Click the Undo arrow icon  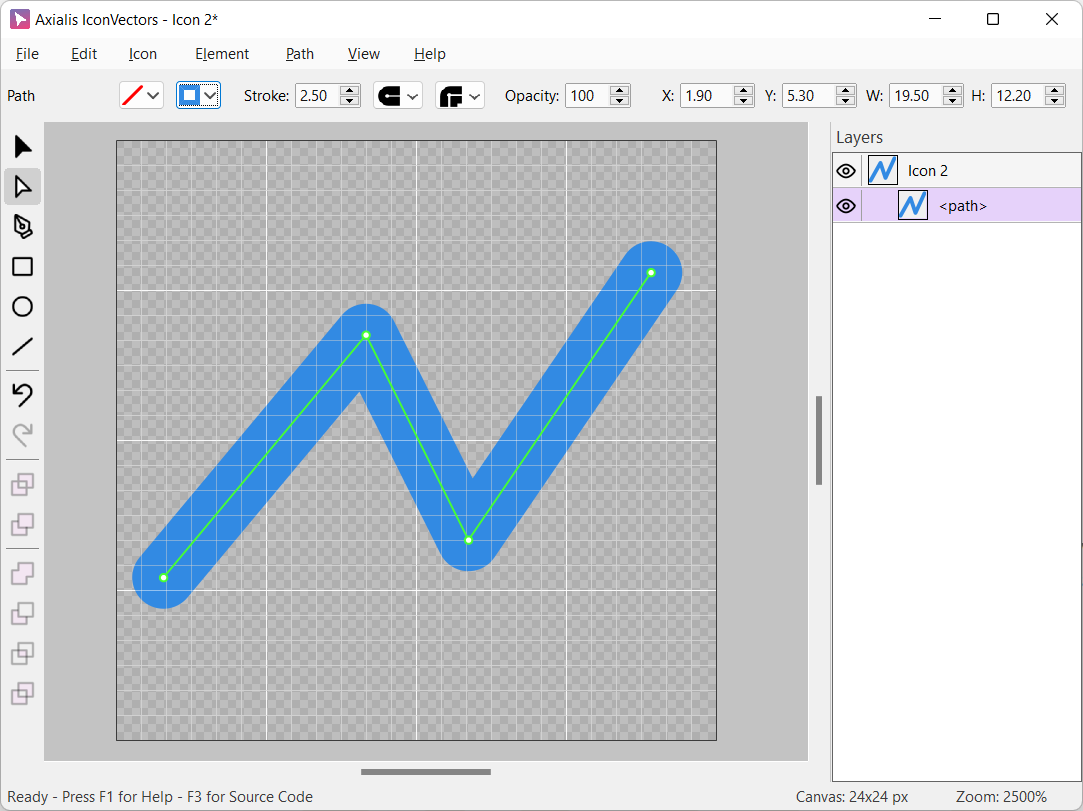[x=22, y=395]
